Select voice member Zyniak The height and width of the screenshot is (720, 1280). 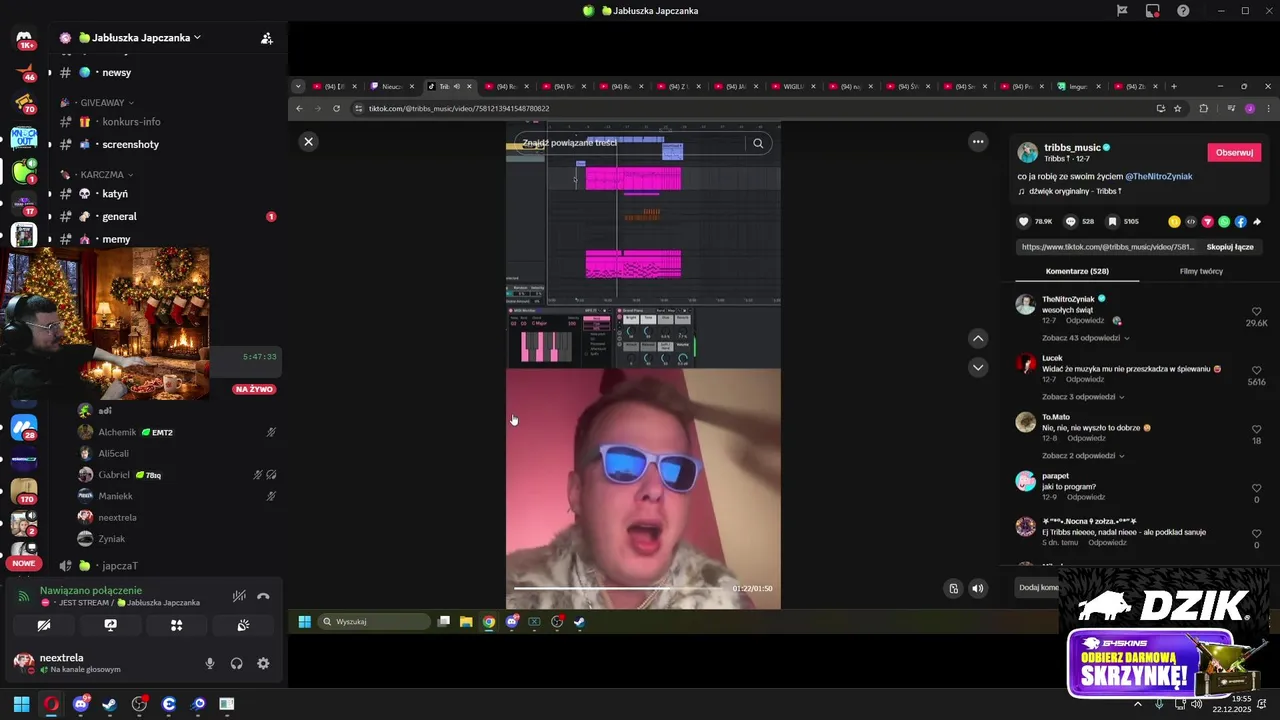[x=112, y=539]
